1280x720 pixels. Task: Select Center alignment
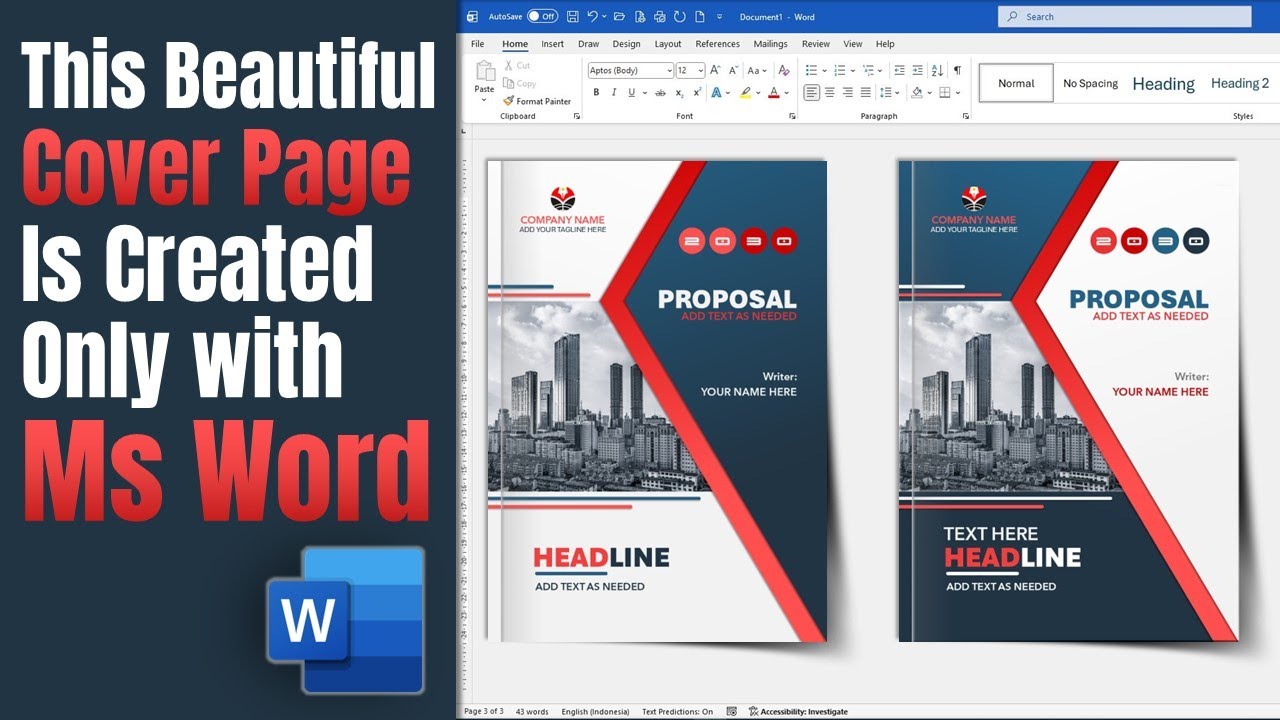click(830, 92)
